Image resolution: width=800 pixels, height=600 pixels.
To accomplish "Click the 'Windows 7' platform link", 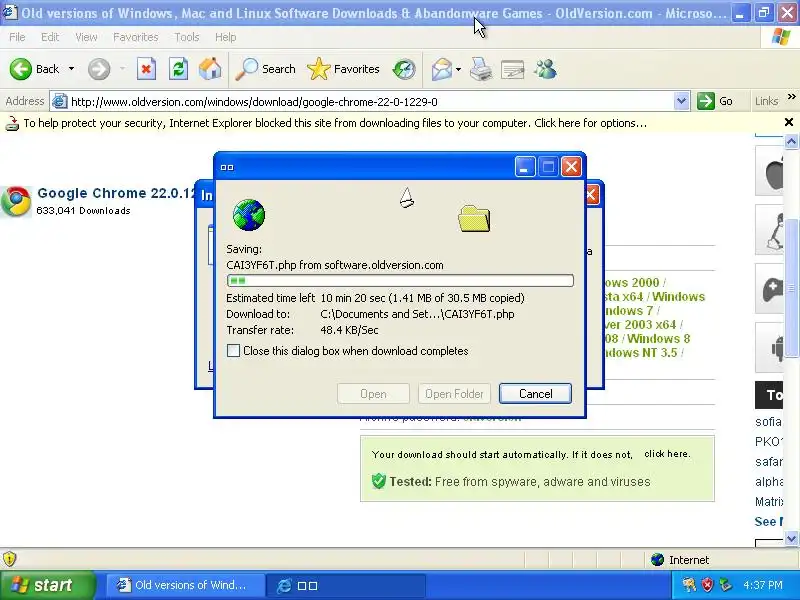I will click(x=628, y=310).
